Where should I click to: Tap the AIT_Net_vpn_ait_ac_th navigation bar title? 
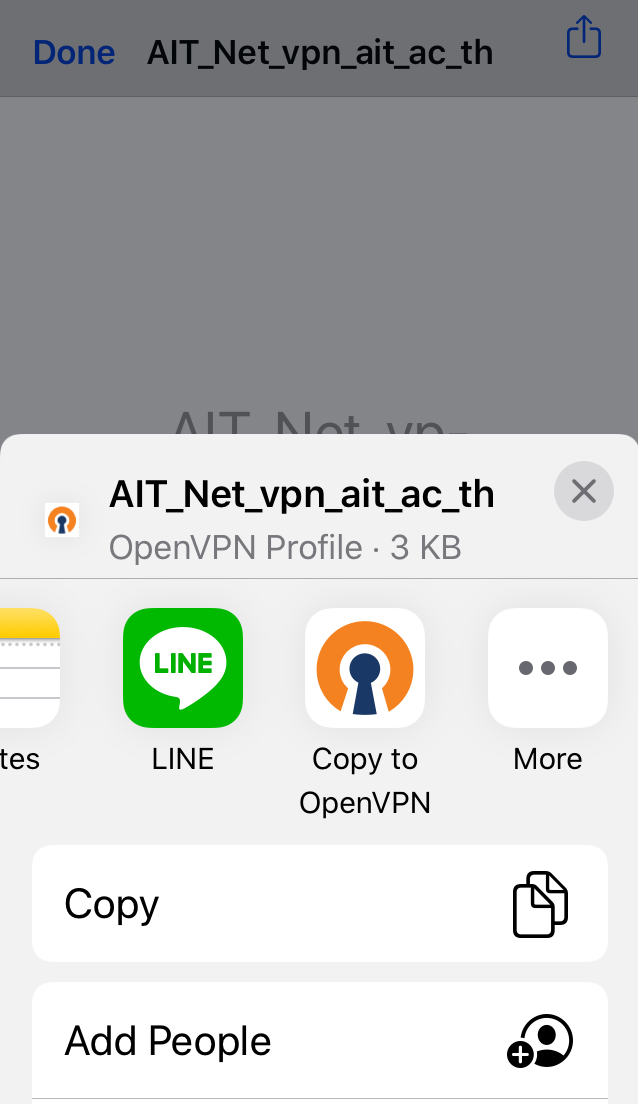click(320, 53)
